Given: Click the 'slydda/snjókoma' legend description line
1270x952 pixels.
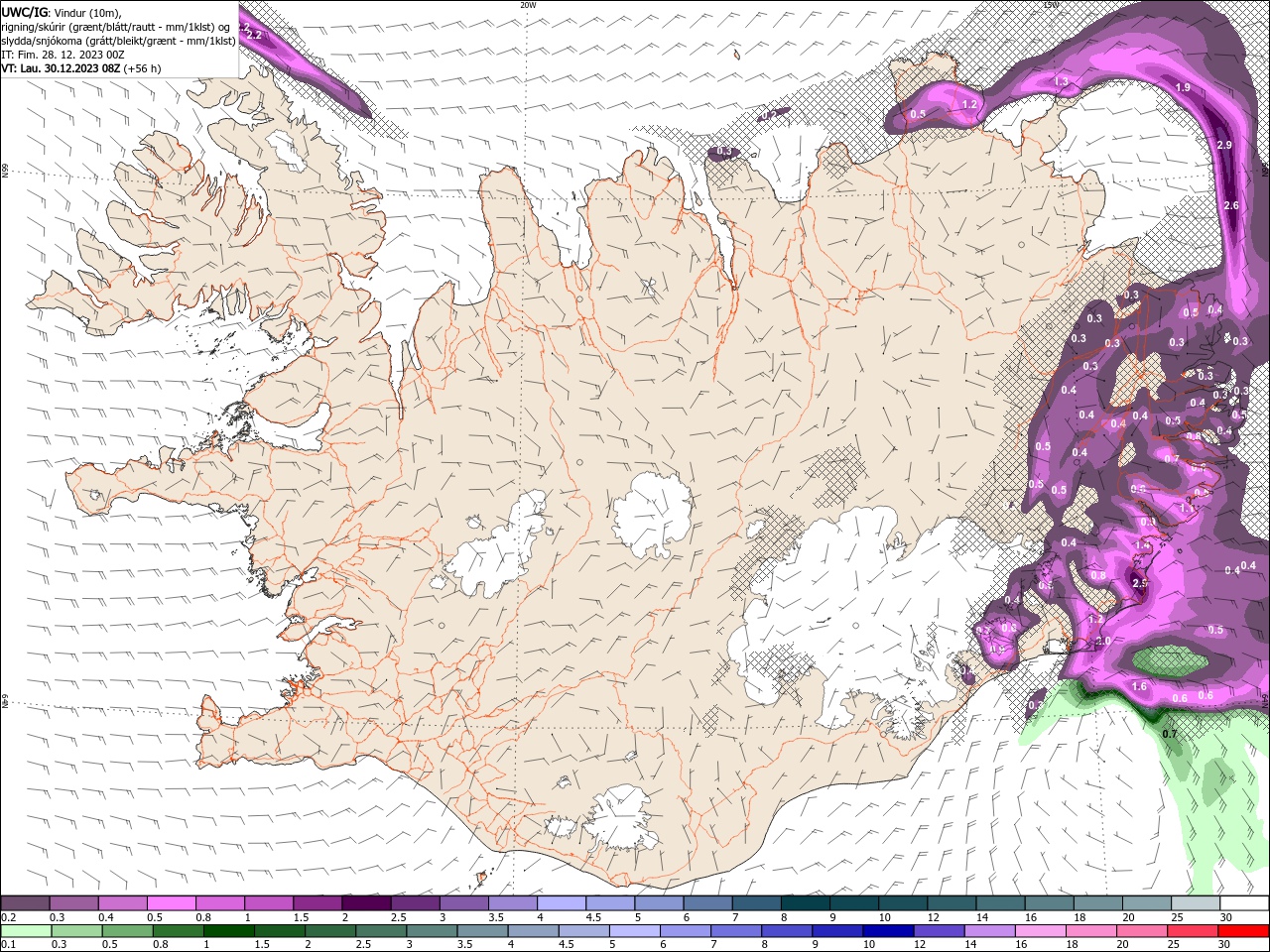Looking at the screenshot, I should [119, 41].
